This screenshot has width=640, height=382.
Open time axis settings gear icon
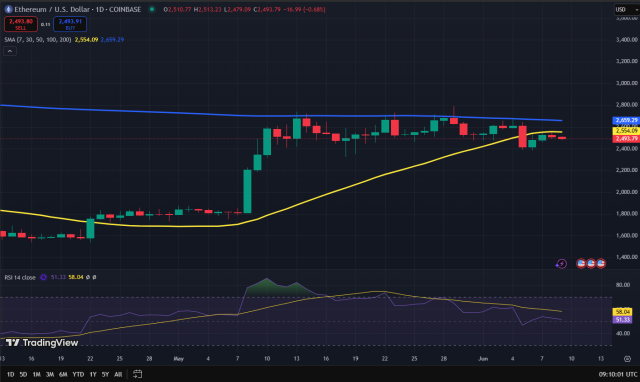[x=627, y=359]
